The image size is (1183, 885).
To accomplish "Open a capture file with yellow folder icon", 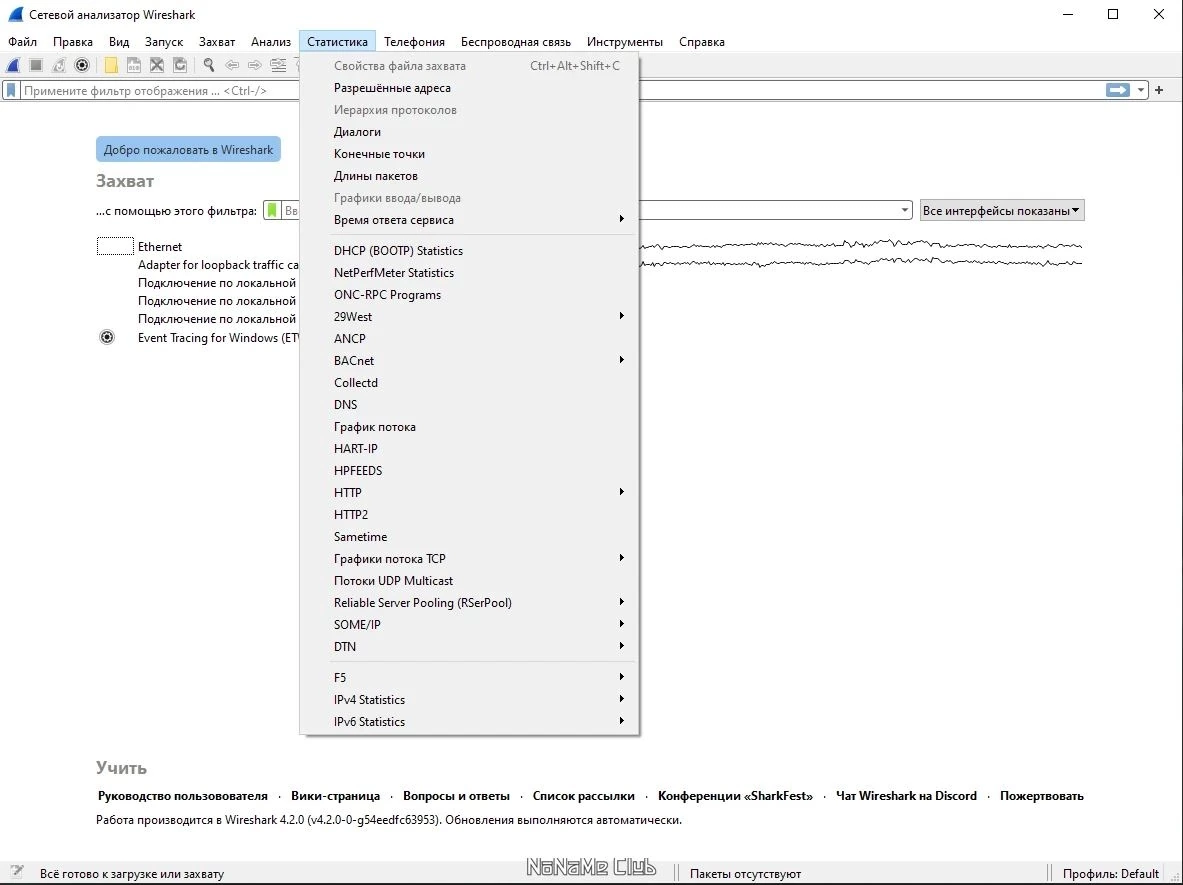I will pyautogui.click(x=111, y=66).
